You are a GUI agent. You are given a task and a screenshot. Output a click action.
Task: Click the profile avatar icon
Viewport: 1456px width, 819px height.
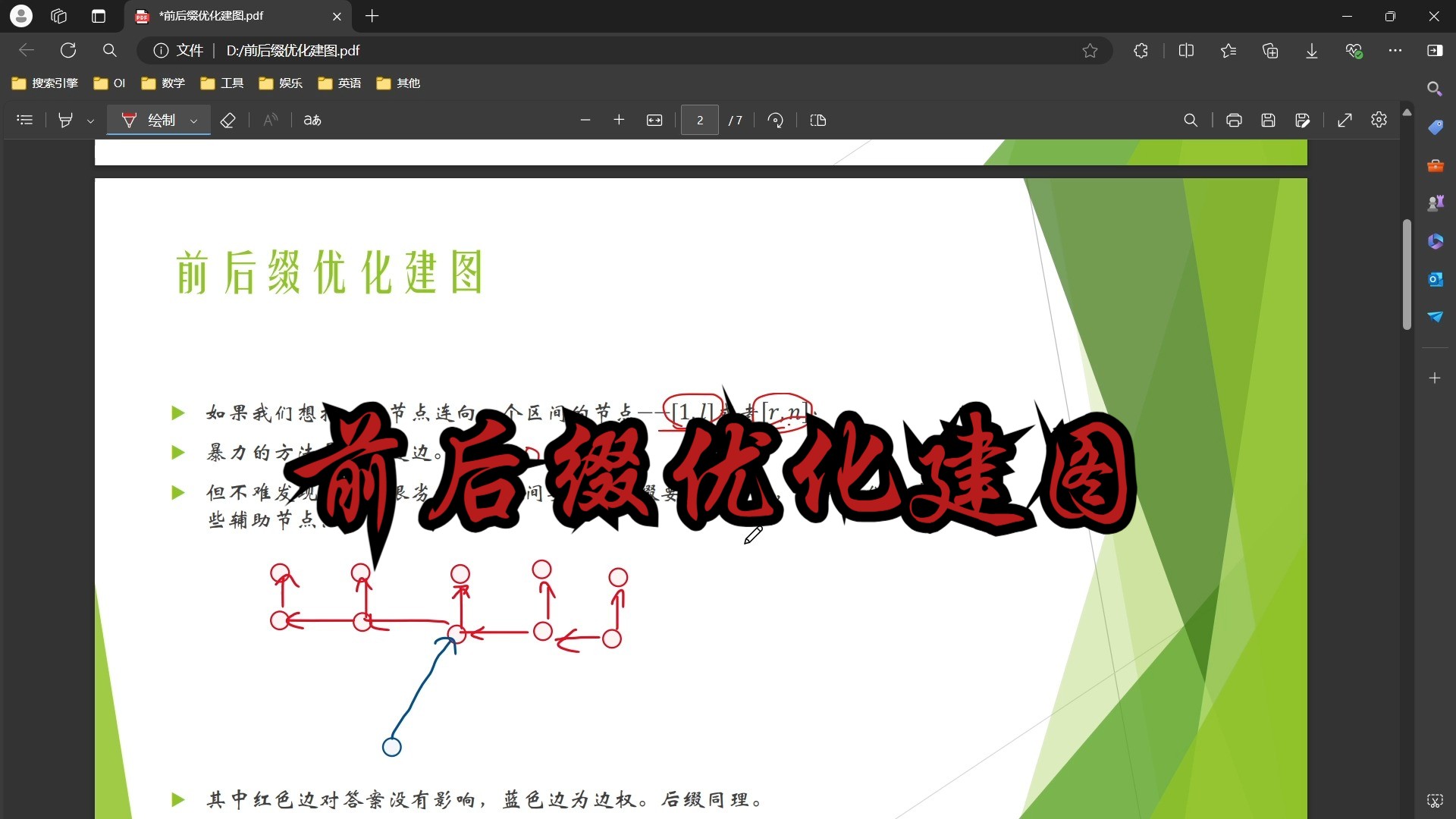[21, 16]
